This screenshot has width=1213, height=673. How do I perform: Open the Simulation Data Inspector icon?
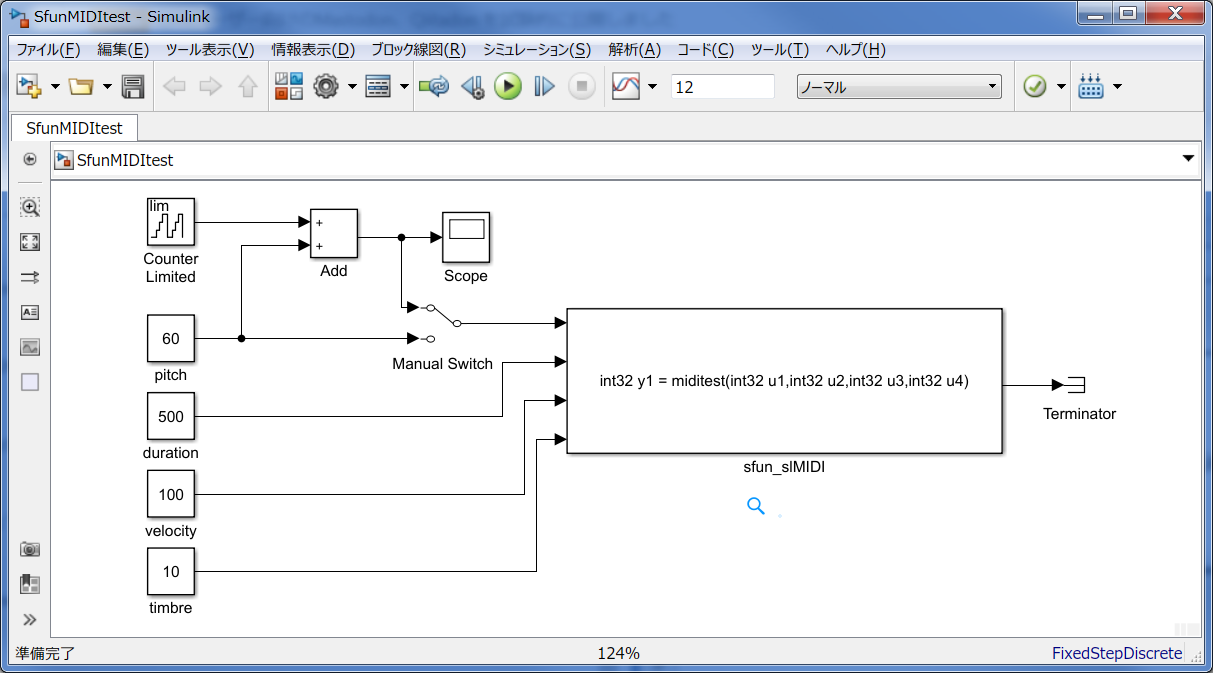click(x=626, y=87)
